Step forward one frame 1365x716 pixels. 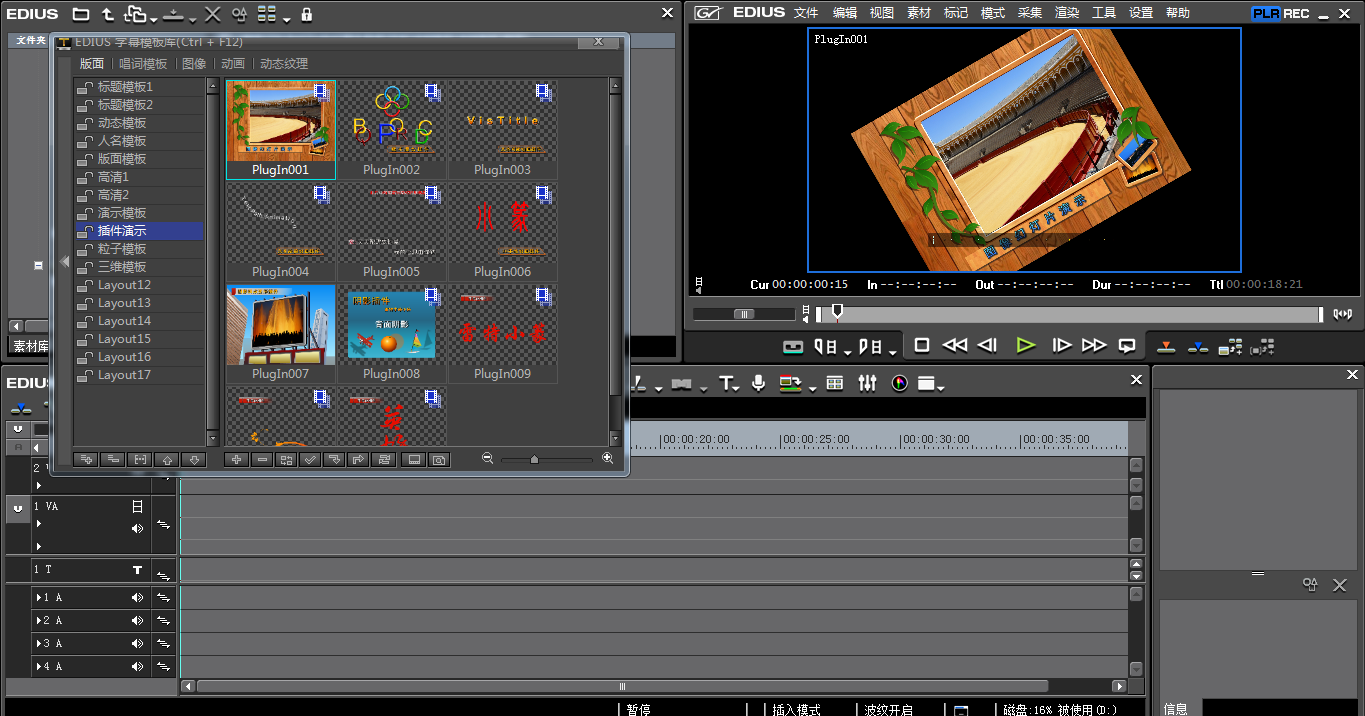(1062, 345)
